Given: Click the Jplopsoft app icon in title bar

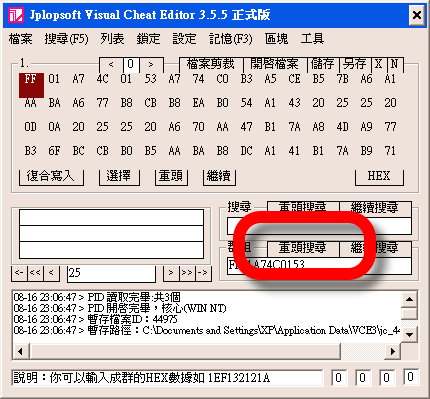Looking at the screenshot, I should pos(16,15).
